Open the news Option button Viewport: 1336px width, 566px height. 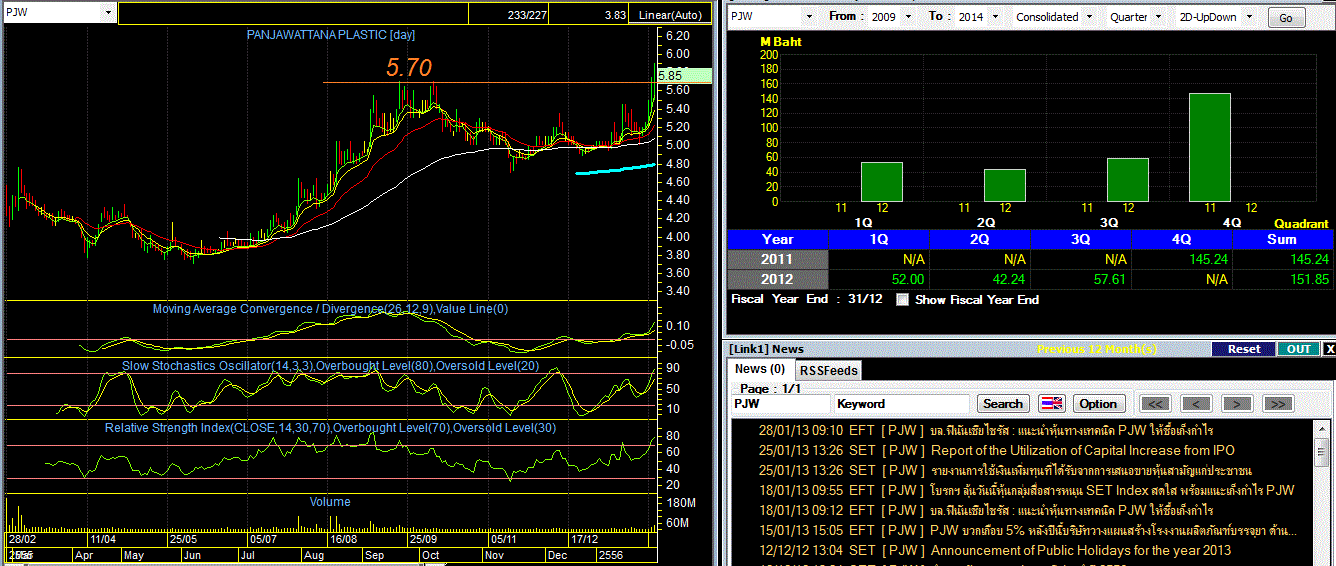tap(1098, 404)
